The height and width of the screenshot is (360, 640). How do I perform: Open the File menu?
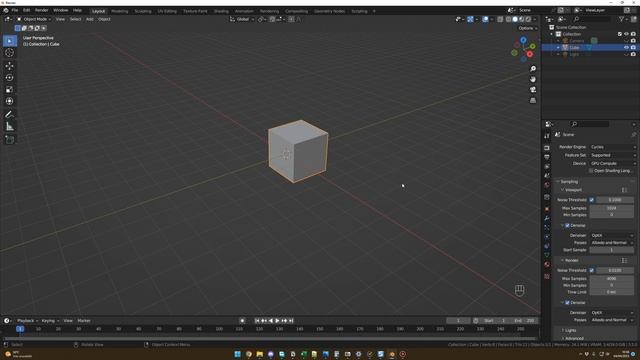pos(15,10)
